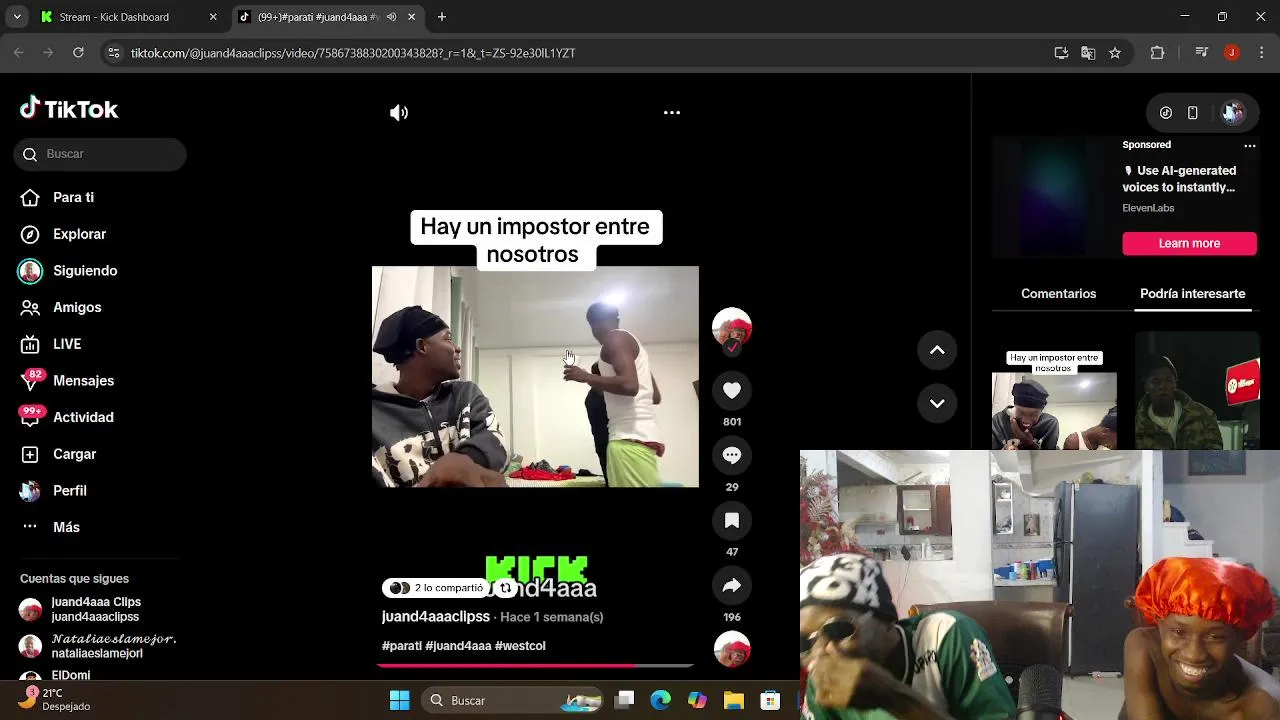Like the video with the heart icon

(x=732, y=390)
